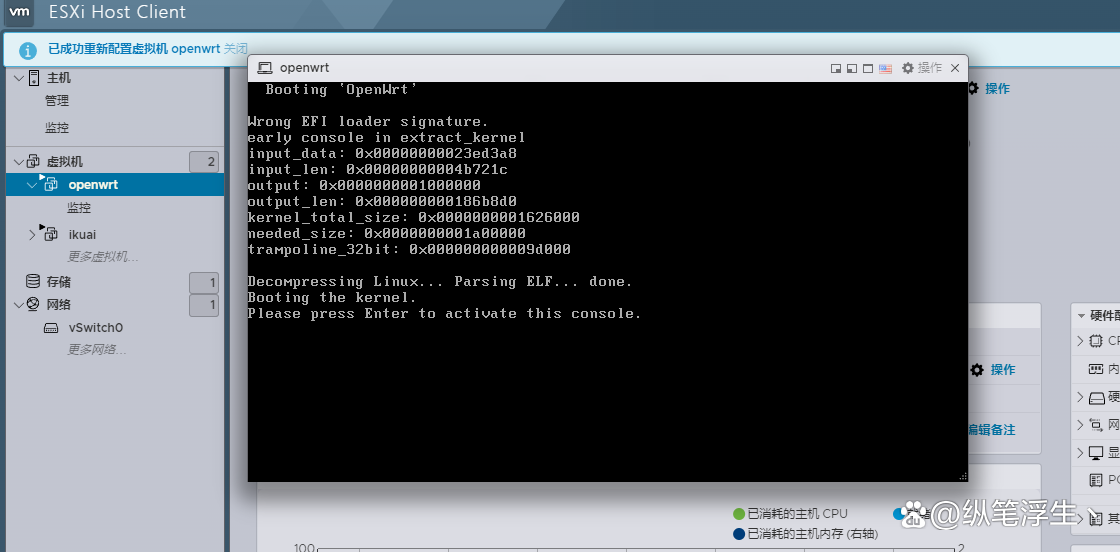1120x552 pixels.
Task: Open 管理 under 主机
Action: pos(57,101)
